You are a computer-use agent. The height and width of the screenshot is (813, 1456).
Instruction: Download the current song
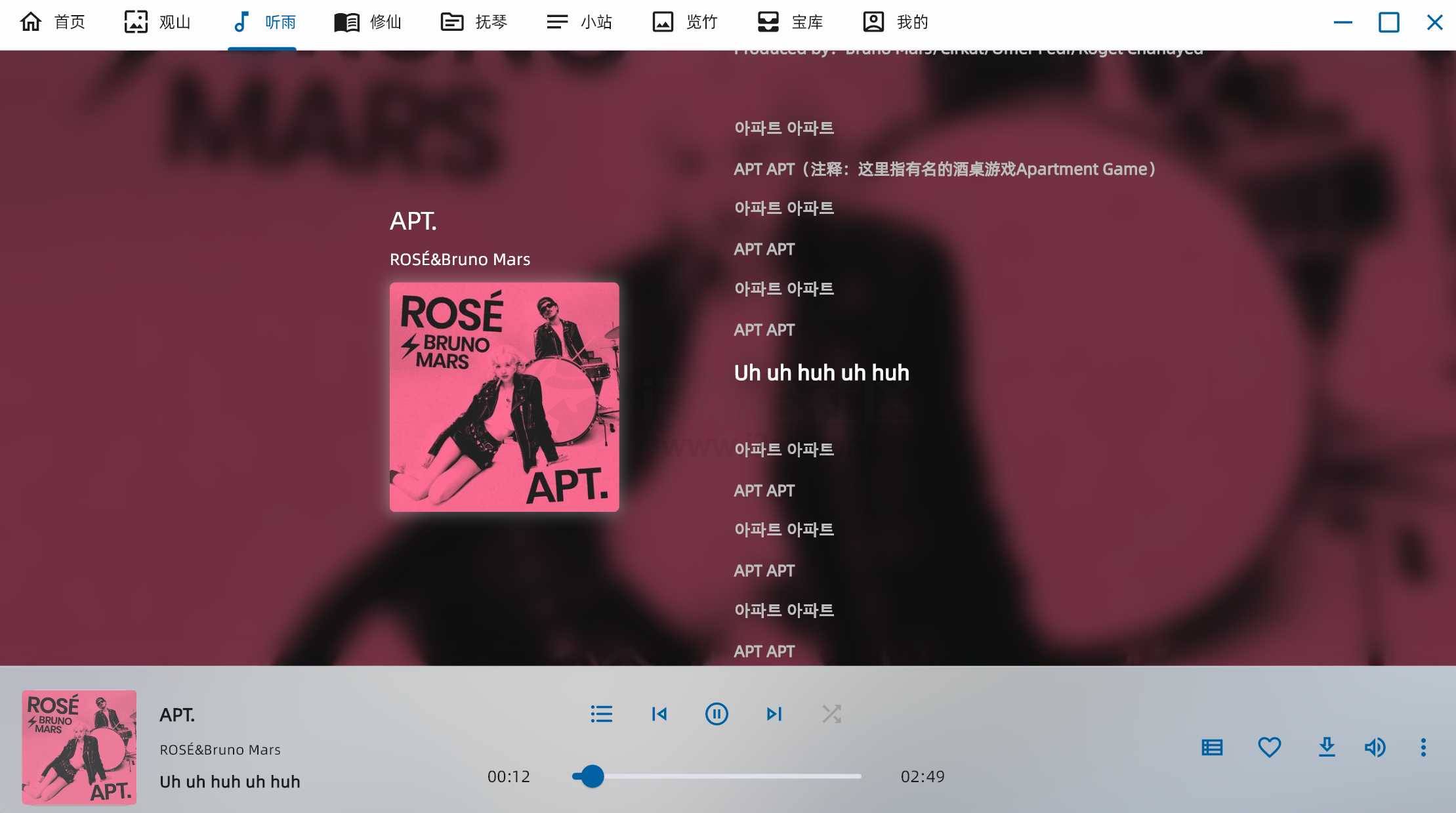coord(1327,747)
